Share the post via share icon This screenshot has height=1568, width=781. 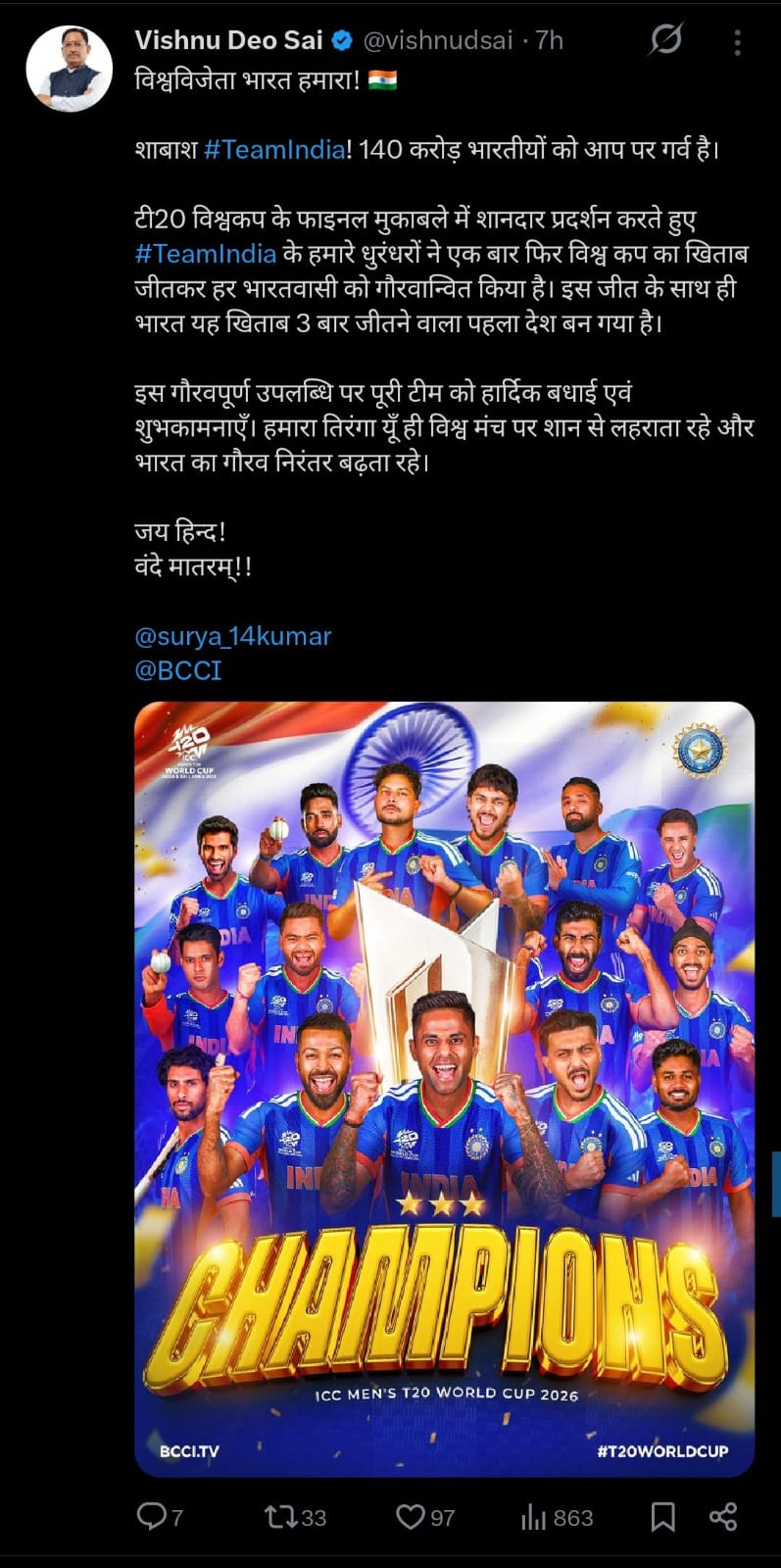[x=723, y=1517]
